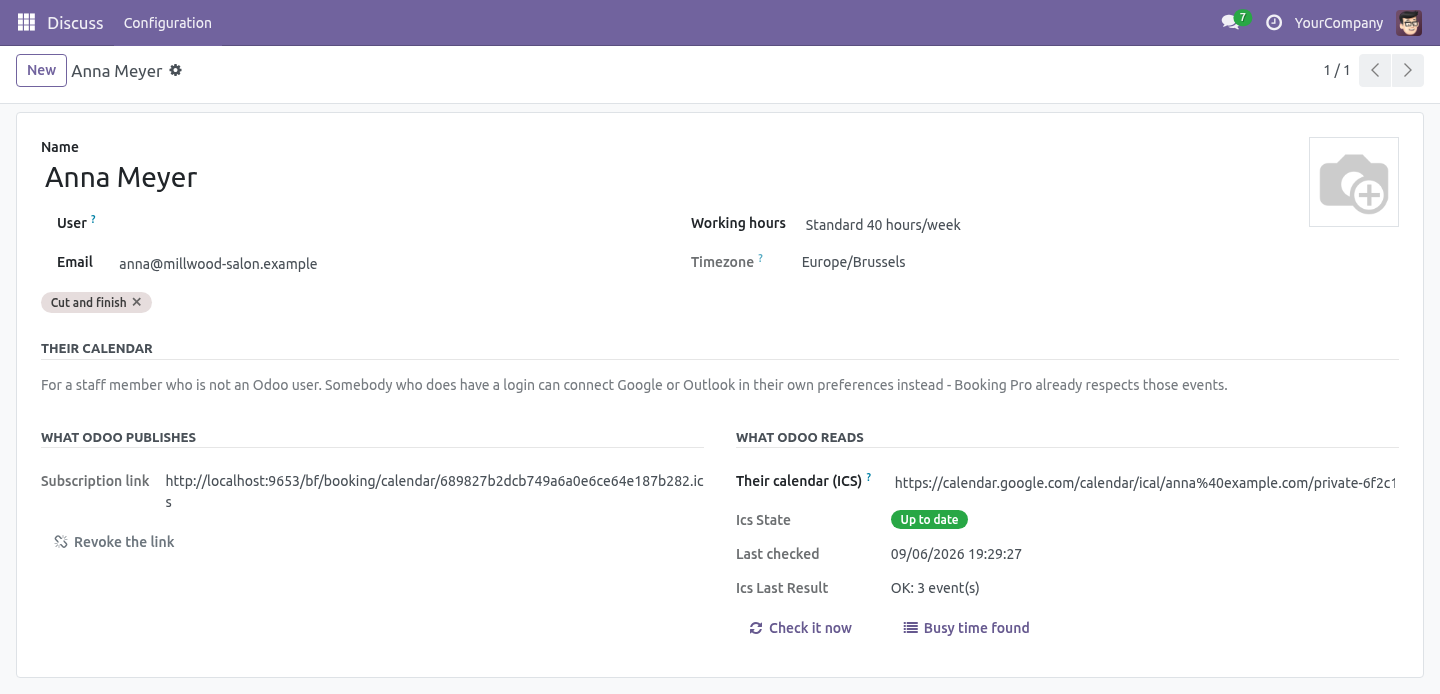1440x694 pixels.
Task: Open the YourCompany company switcher
Action: [x=1339, y=22]
